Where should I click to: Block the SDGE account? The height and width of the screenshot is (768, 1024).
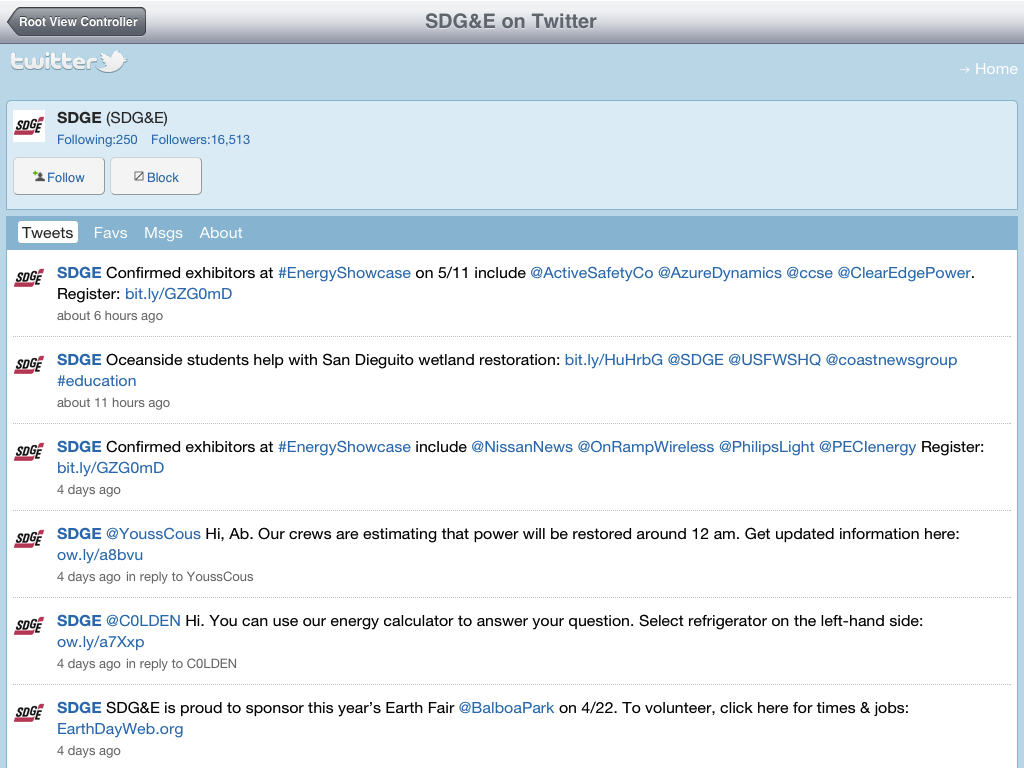coord(156,176)
